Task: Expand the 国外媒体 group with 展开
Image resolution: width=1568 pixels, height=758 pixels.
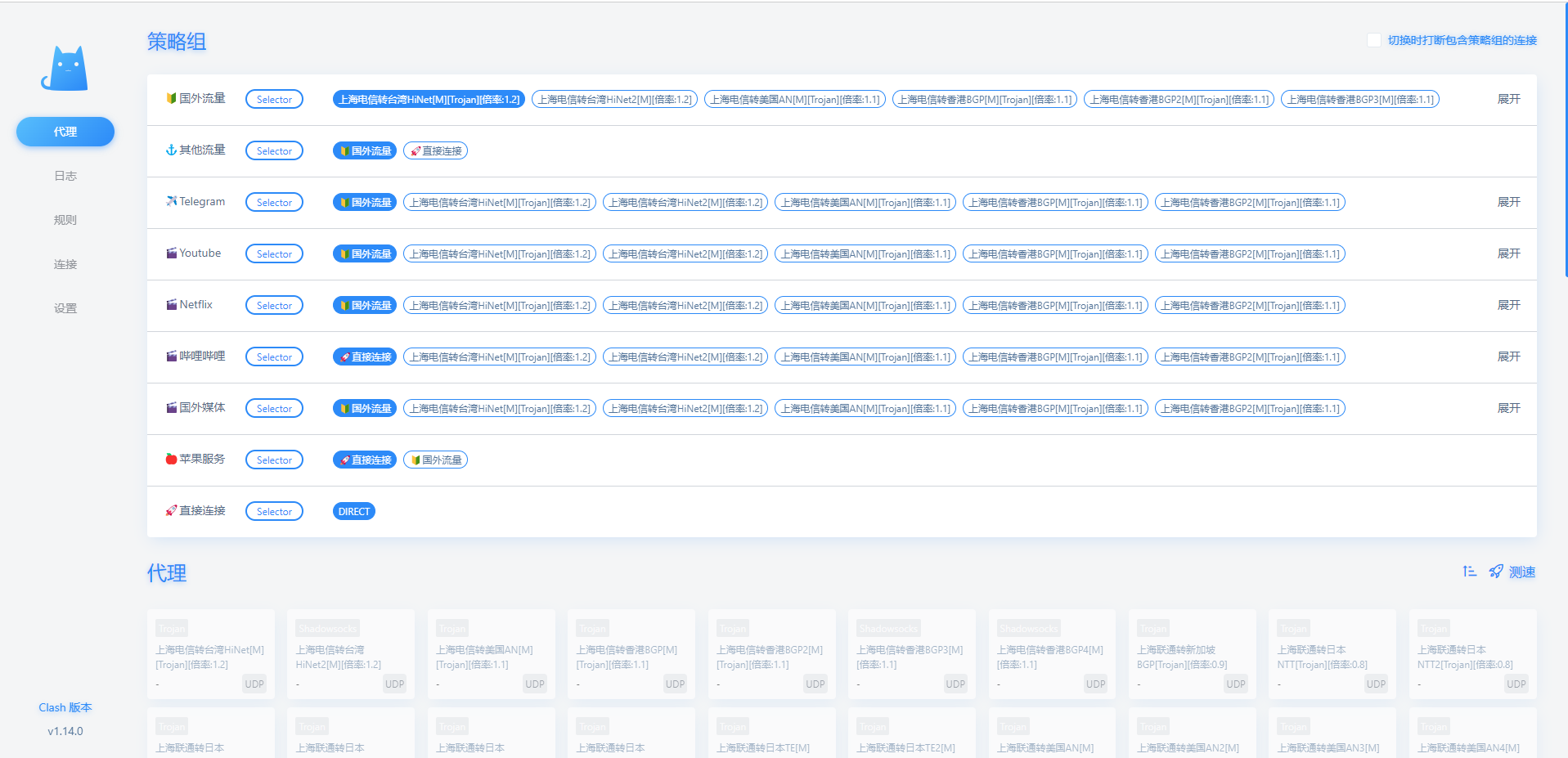Action: (x=1508, y=408)
